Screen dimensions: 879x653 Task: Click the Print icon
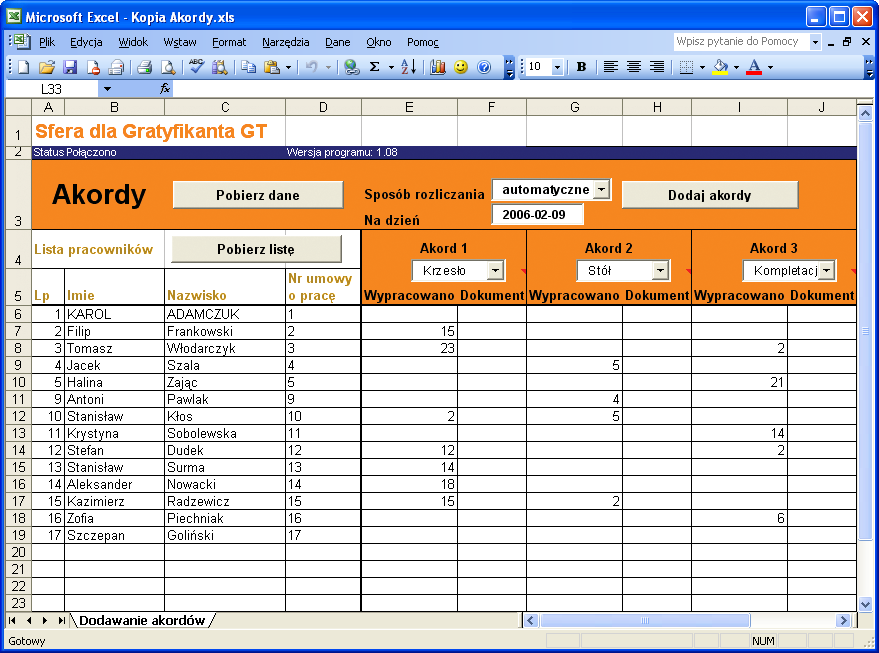[x=144, y=67]
